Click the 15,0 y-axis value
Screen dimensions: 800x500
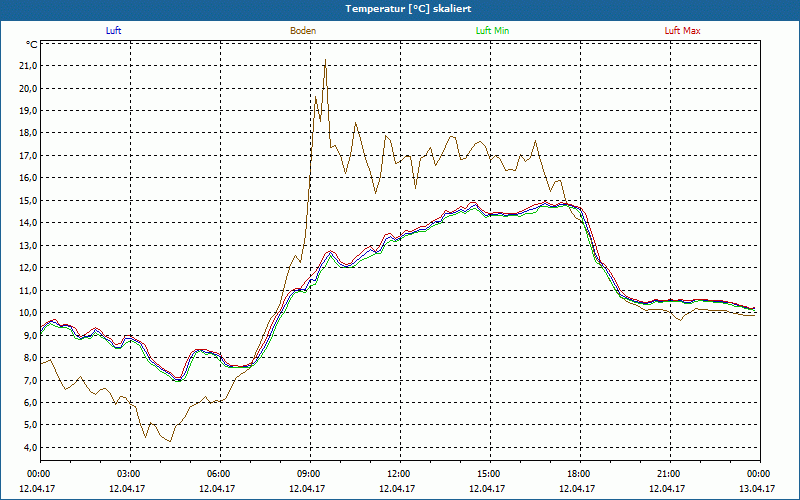29,201
